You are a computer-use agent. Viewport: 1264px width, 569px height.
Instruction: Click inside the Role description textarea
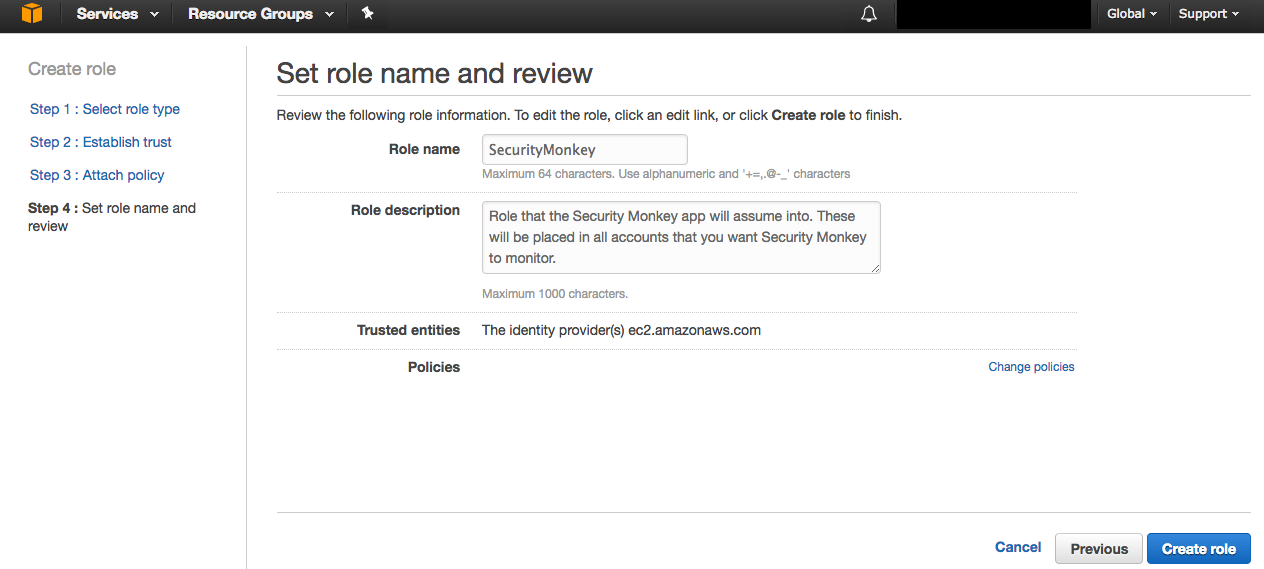tap(681, 237)
